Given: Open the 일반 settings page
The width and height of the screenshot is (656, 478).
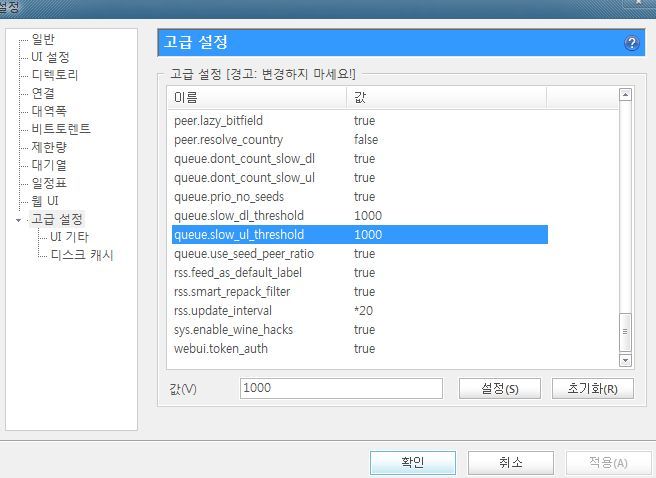Looking at the screenshot, I should (x=43, y=39).
